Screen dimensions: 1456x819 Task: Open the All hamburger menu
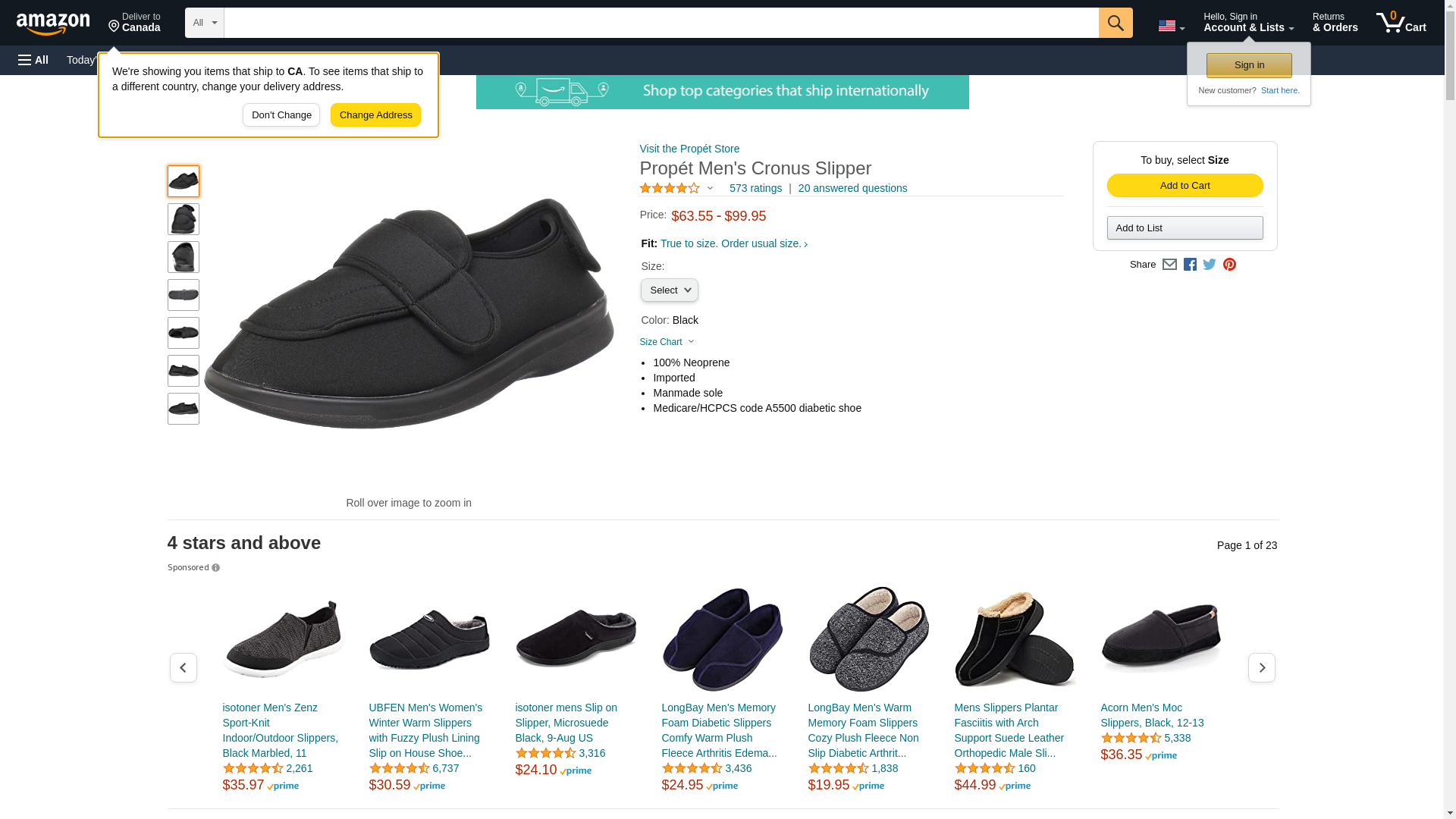point(33,60)
